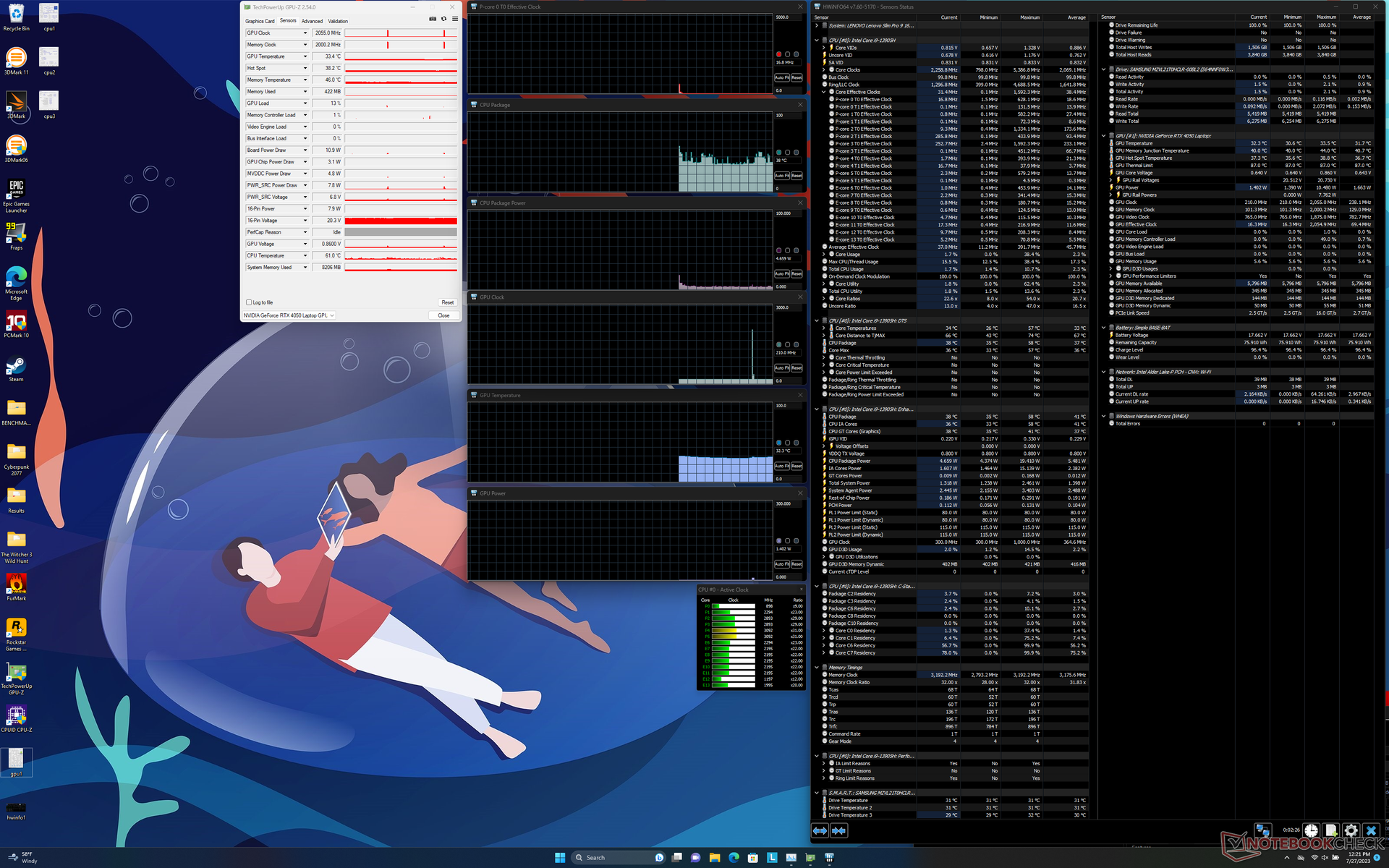Open FurMark desktop shortcut
Image resolution: width=1389 pixels, height=868 pixels.
16,587
